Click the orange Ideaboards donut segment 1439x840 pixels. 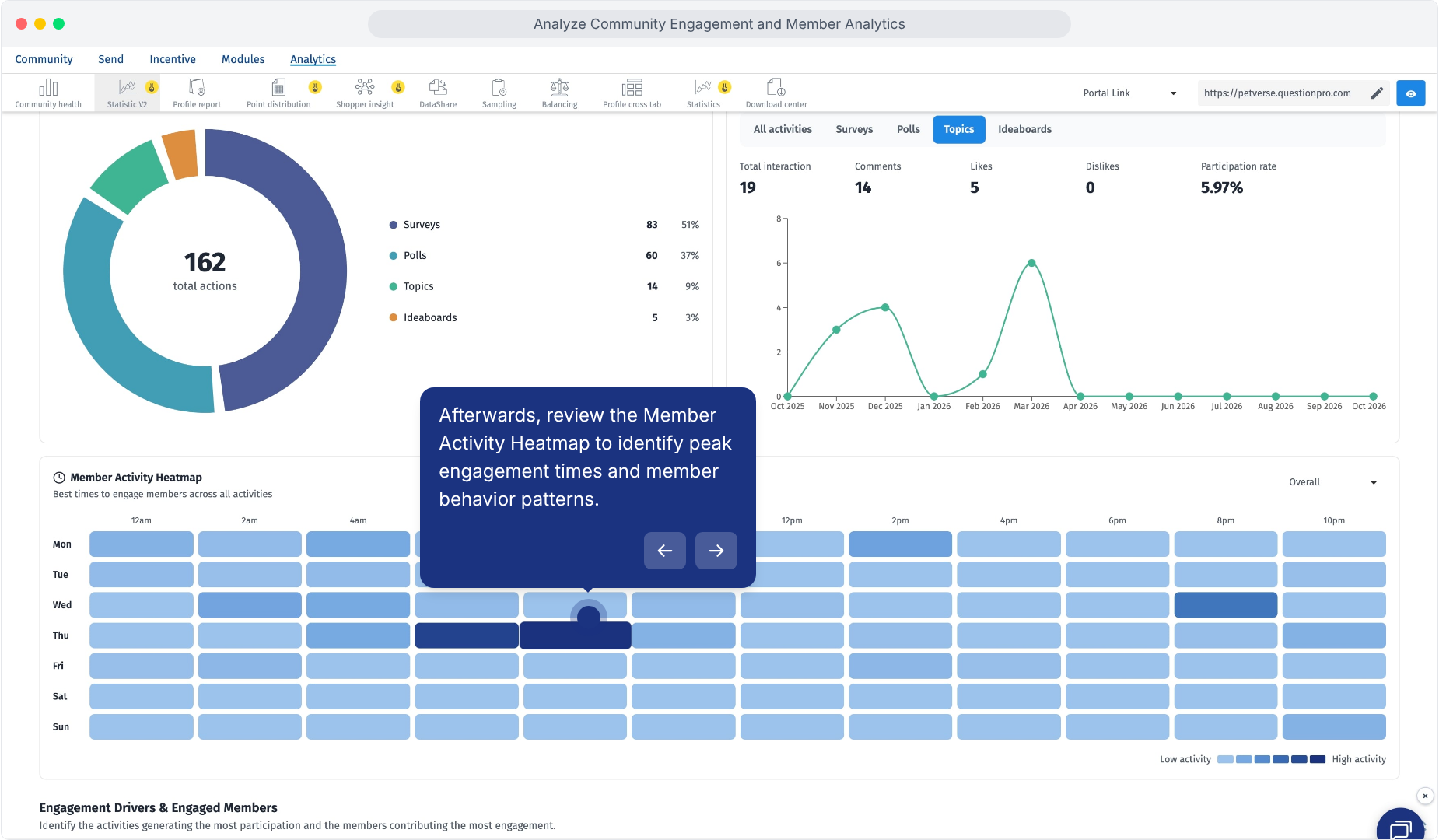[181, 154]
